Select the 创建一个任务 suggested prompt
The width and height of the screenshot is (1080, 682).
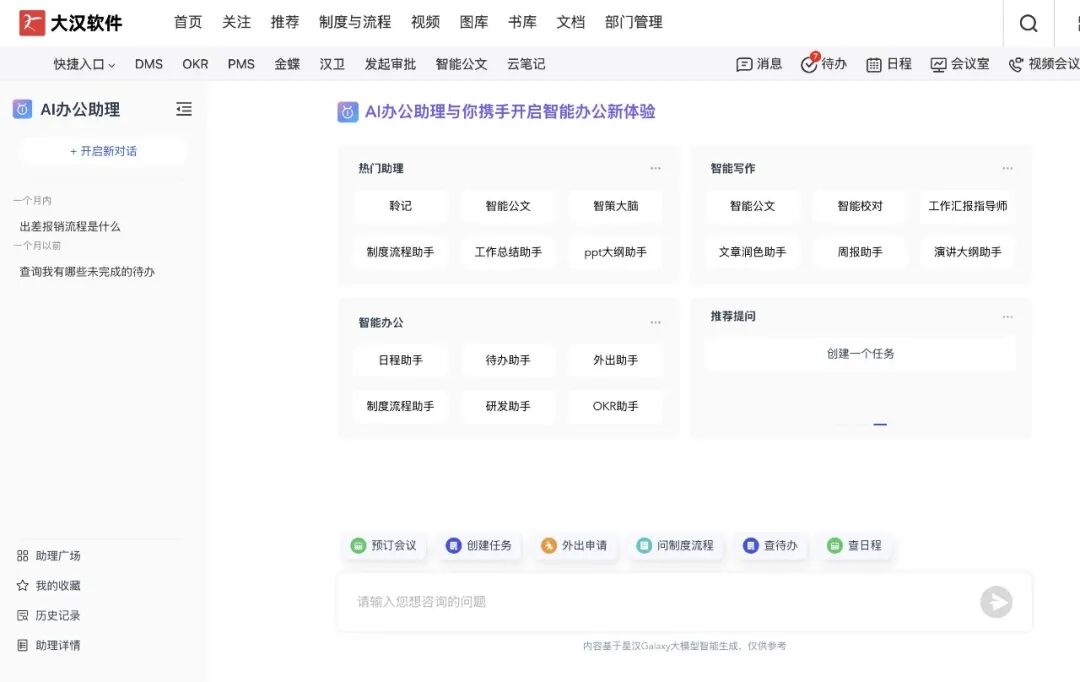pyautogui.click(x=860, y=353)
